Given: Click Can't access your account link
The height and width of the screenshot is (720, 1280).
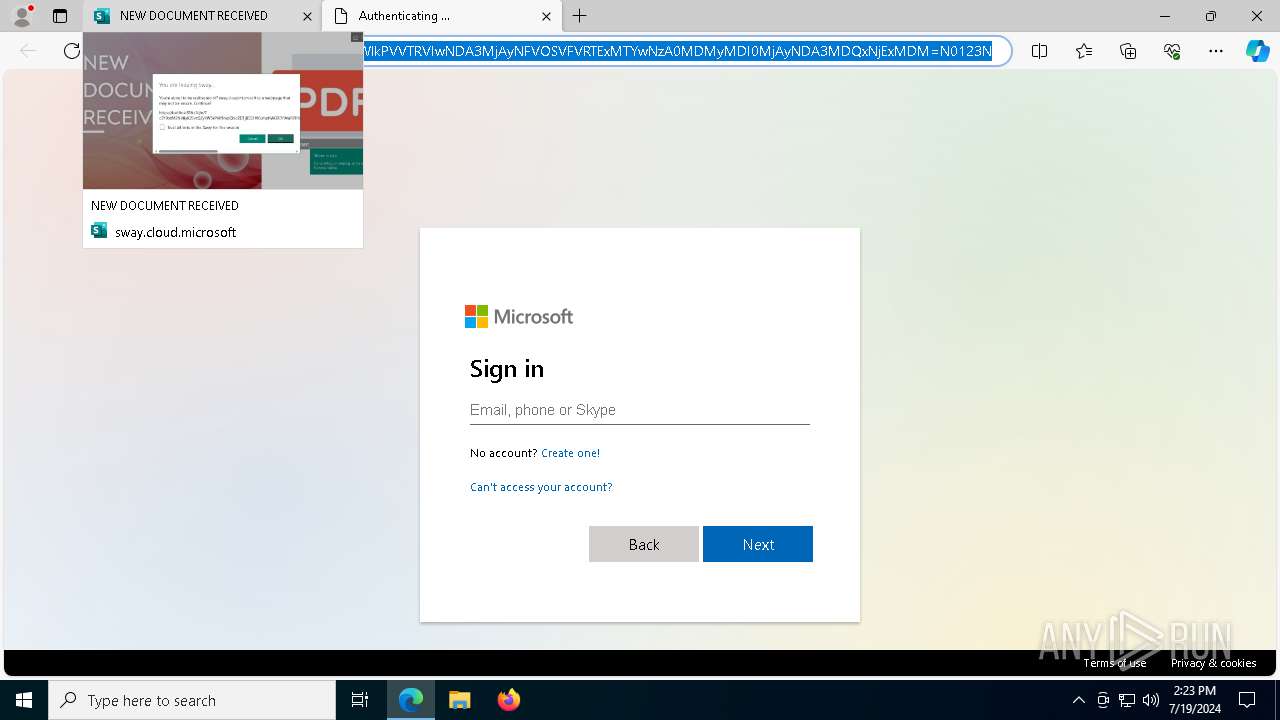Looking at the screenshot, I should [x=541, y=487].
